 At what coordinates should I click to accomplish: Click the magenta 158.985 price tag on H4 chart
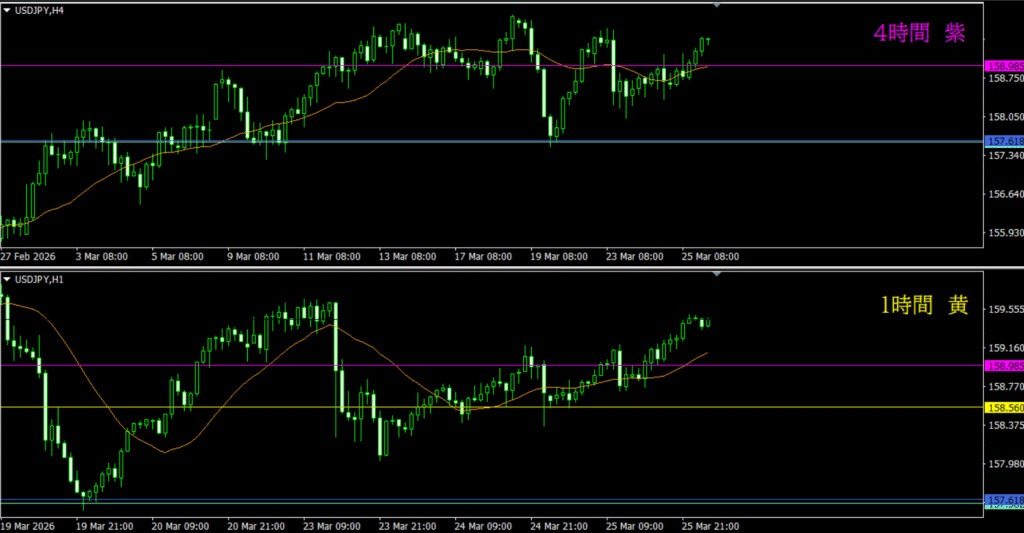[1004, 67]
